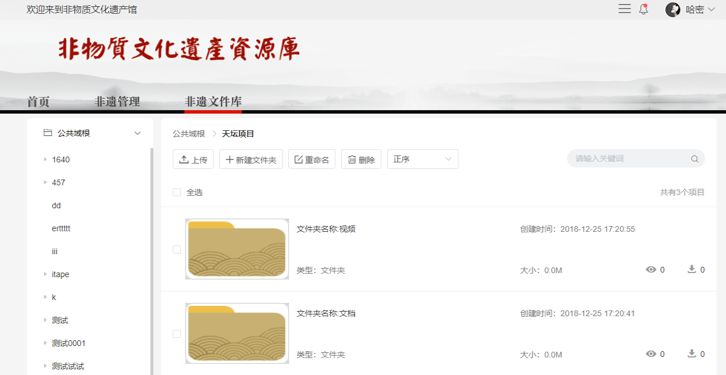Screen dimensions: 726x375
Task: Open the 视频 folder thumbnail
Action: (x=237, y=249)
